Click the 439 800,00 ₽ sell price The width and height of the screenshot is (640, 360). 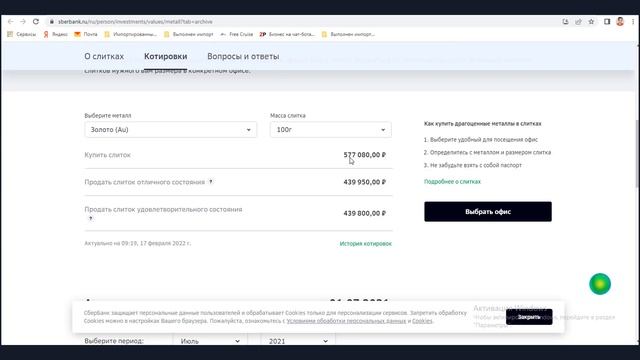coord(364,213)
